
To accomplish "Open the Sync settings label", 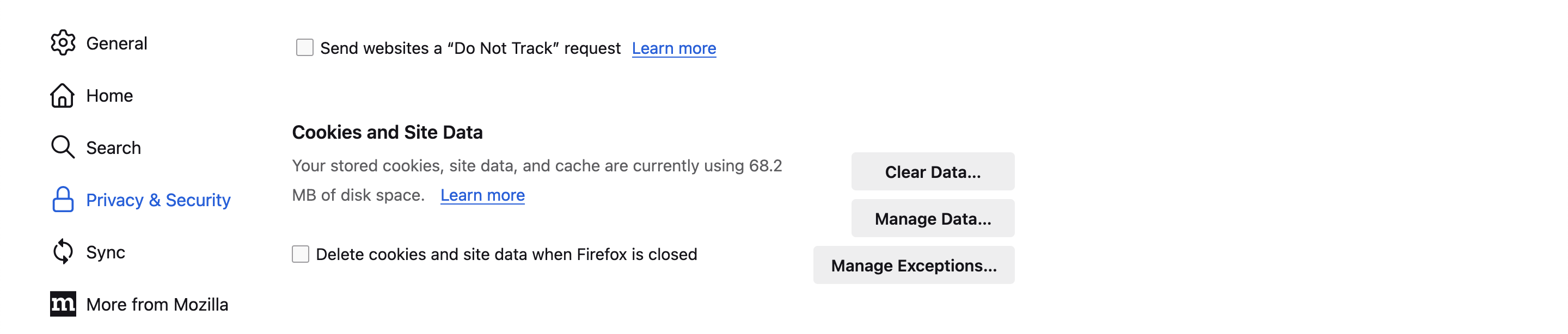I will tap(105, 252).
